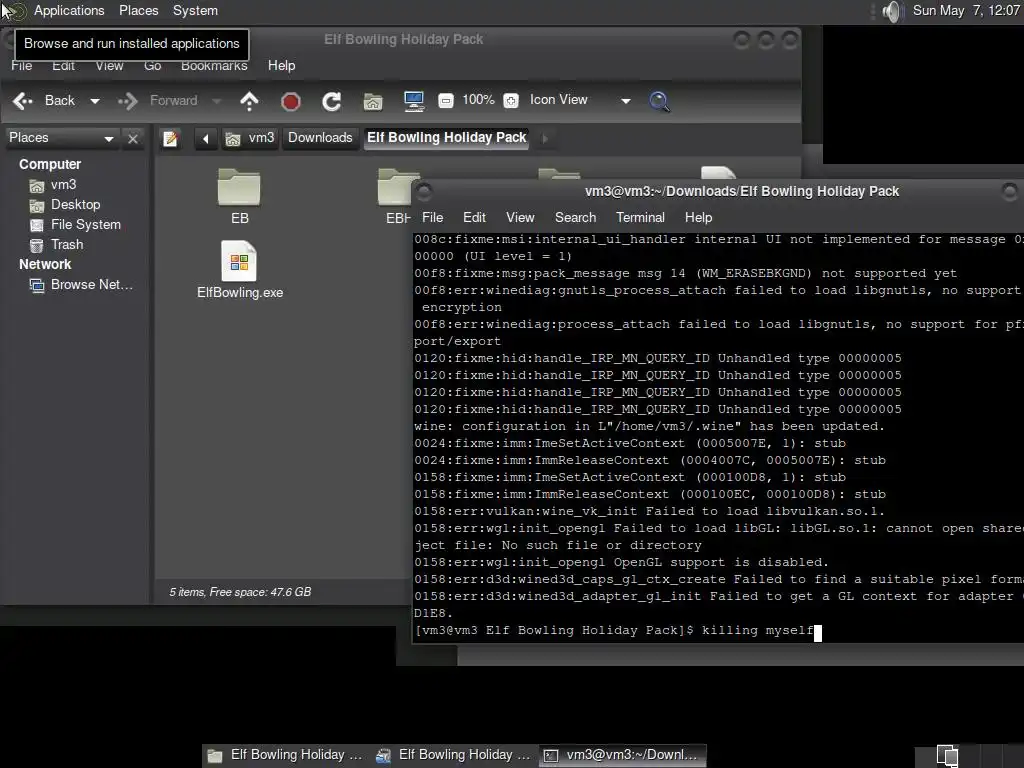Go up to the parent folder
Screen dimensions: 1024x768
pyautogui.click(x=249, y=101)
